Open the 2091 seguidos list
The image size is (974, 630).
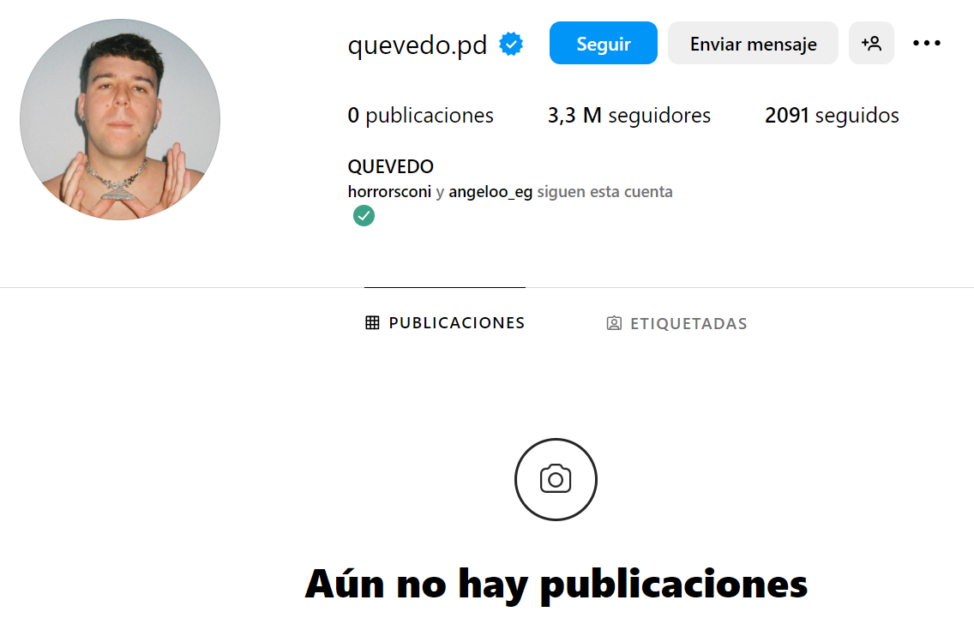pyautogui.click(x=832, y=115)
